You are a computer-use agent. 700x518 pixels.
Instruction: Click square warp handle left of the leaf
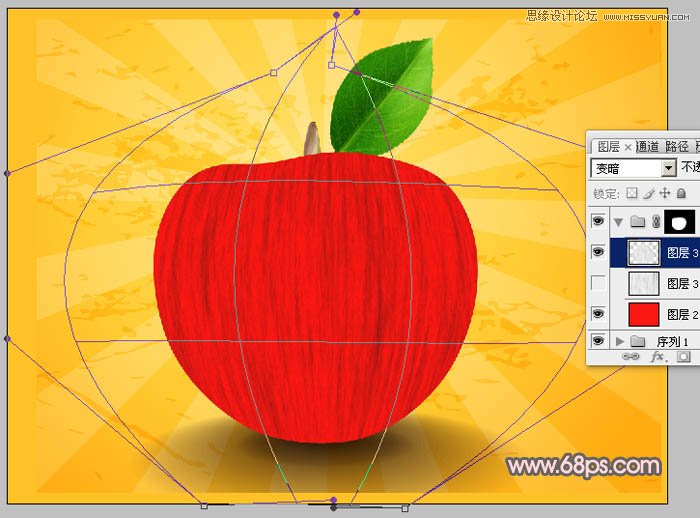click(x=274, y=73)
